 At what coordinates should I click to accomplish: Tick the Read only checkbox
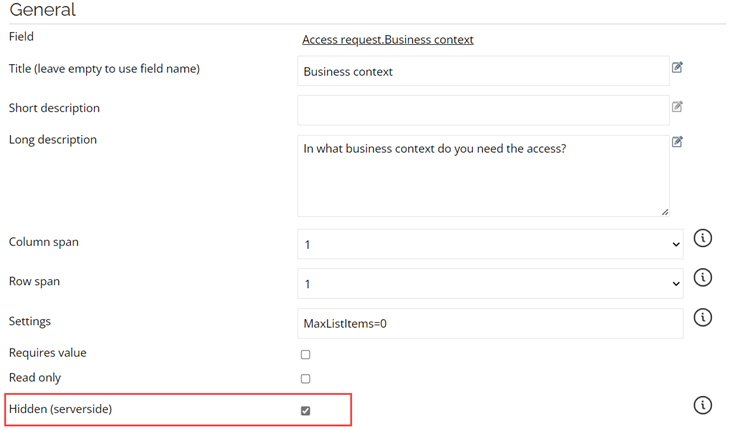305,379
